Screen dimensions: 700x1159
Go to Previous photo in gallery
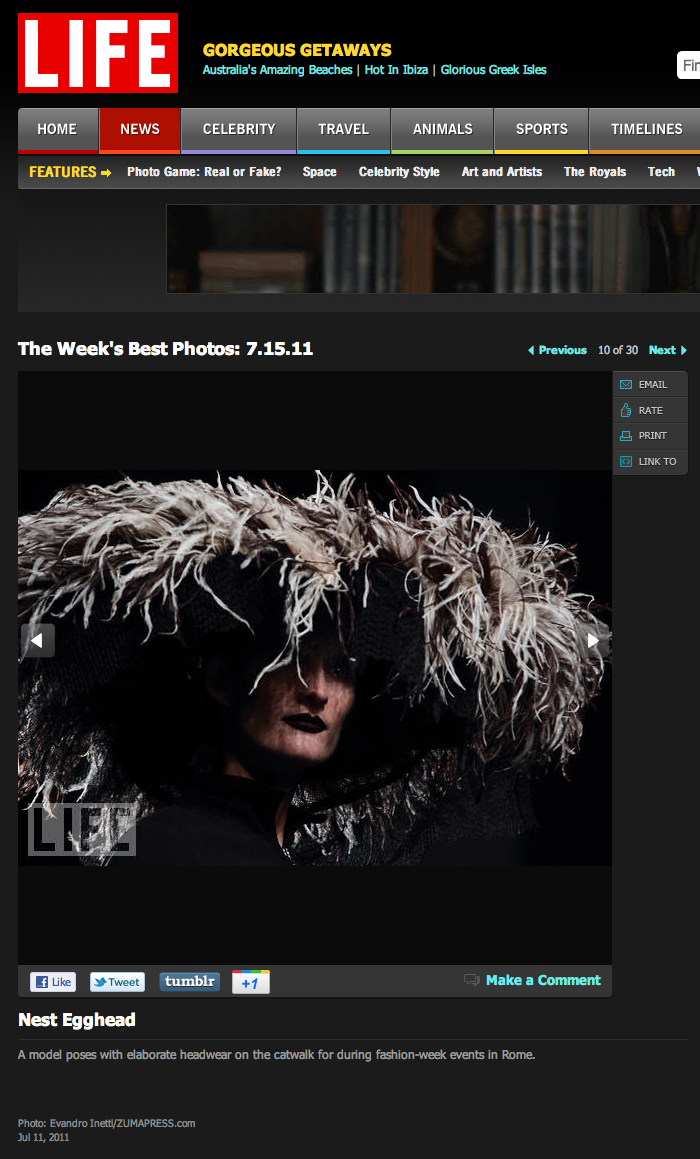pos(557,350)
